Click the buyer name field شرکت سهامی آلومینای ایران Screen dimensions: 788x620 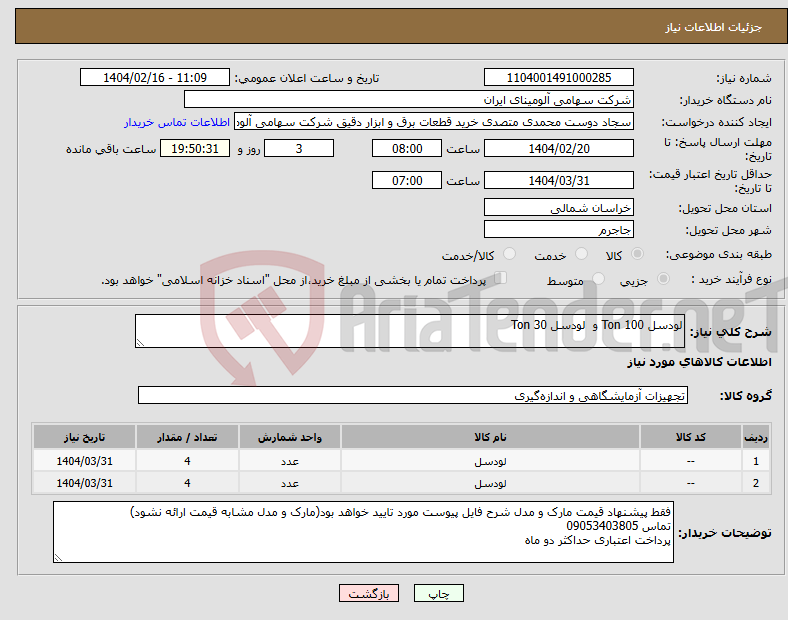(409, 99)
